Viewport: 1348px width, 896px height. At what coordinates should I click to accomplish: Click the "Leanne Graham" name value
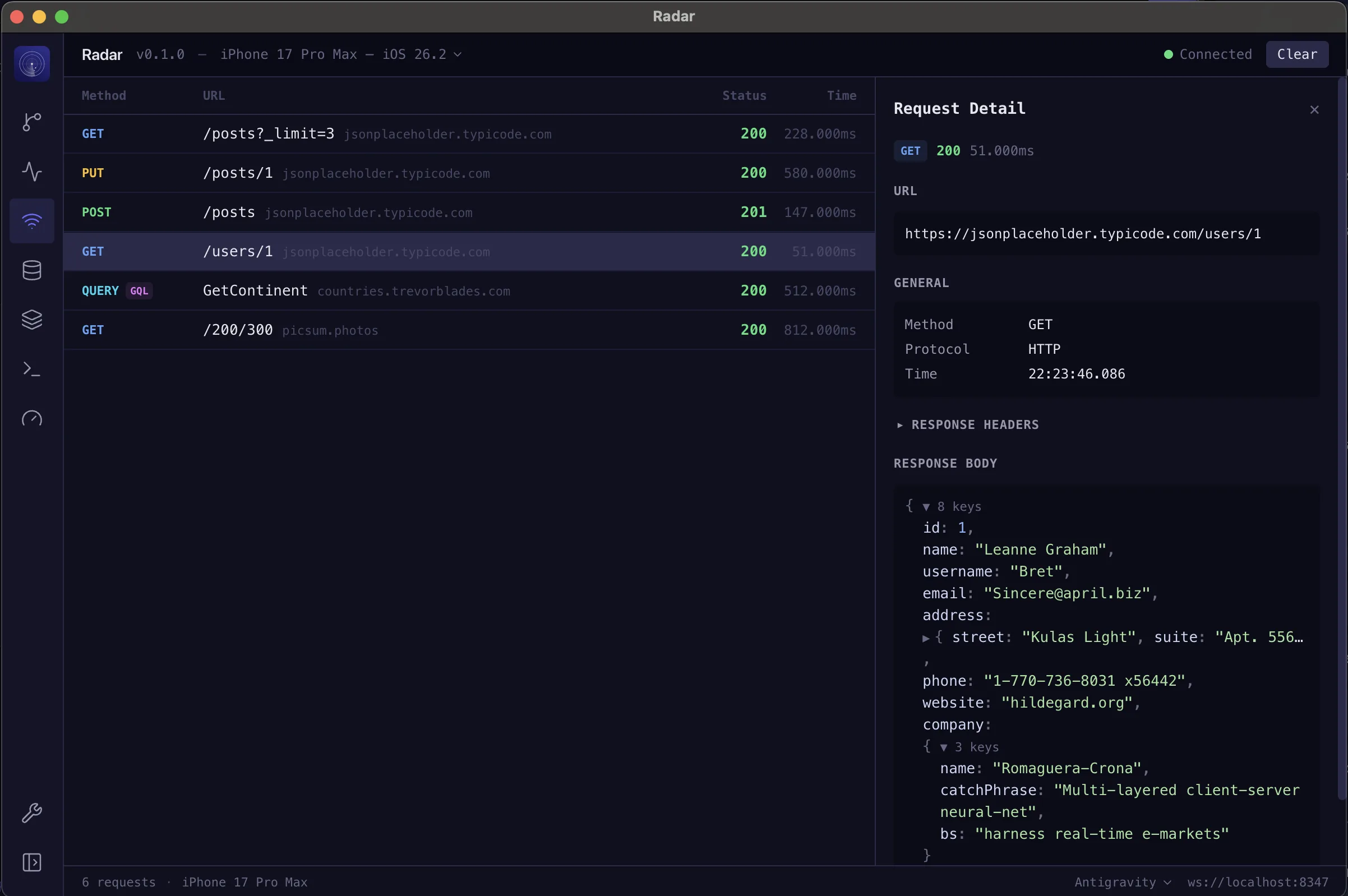coord(1040,549)
